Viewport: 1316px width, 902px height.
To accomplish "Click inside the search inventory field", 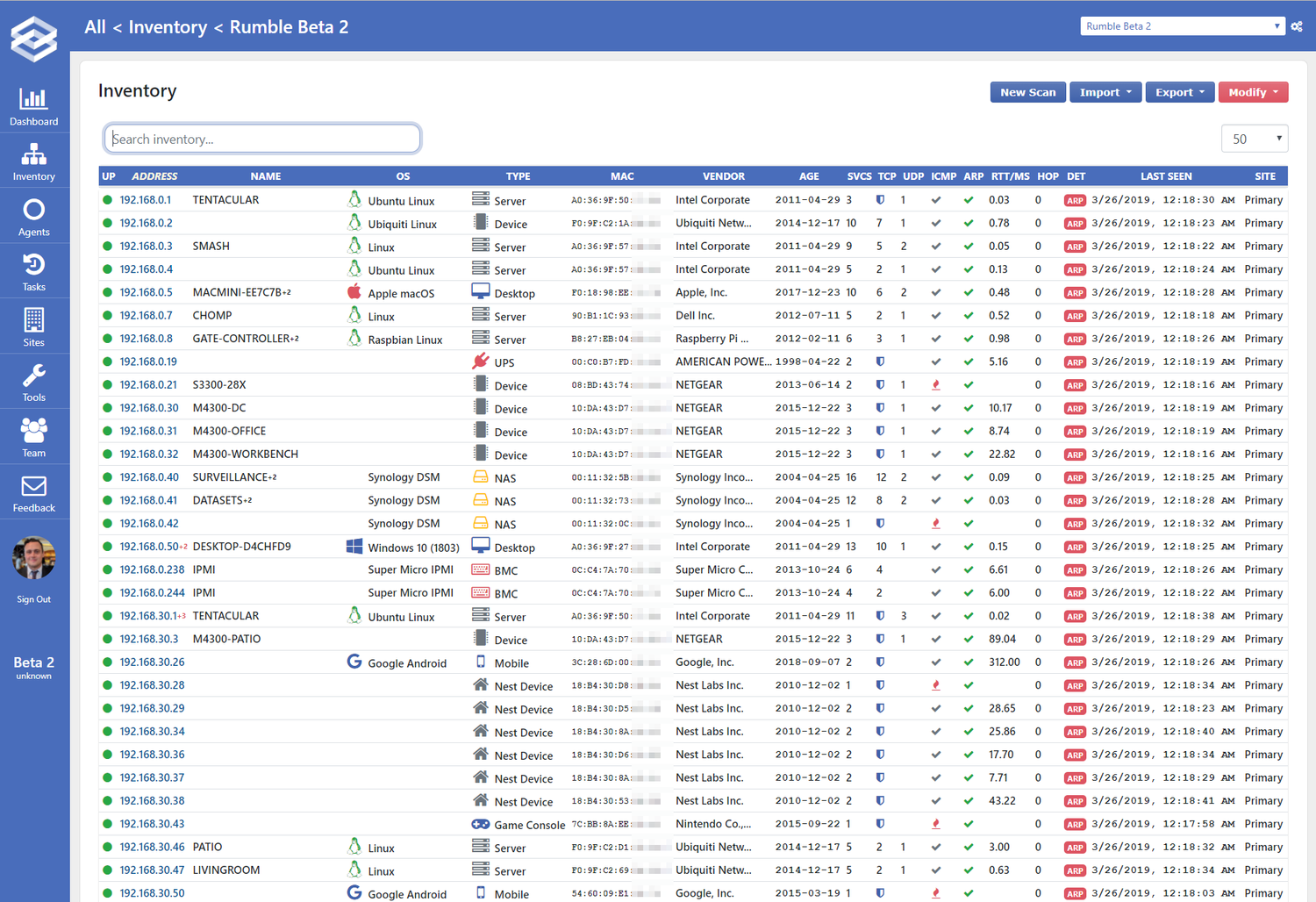I will pyautogui.click(x=261, y=138).
